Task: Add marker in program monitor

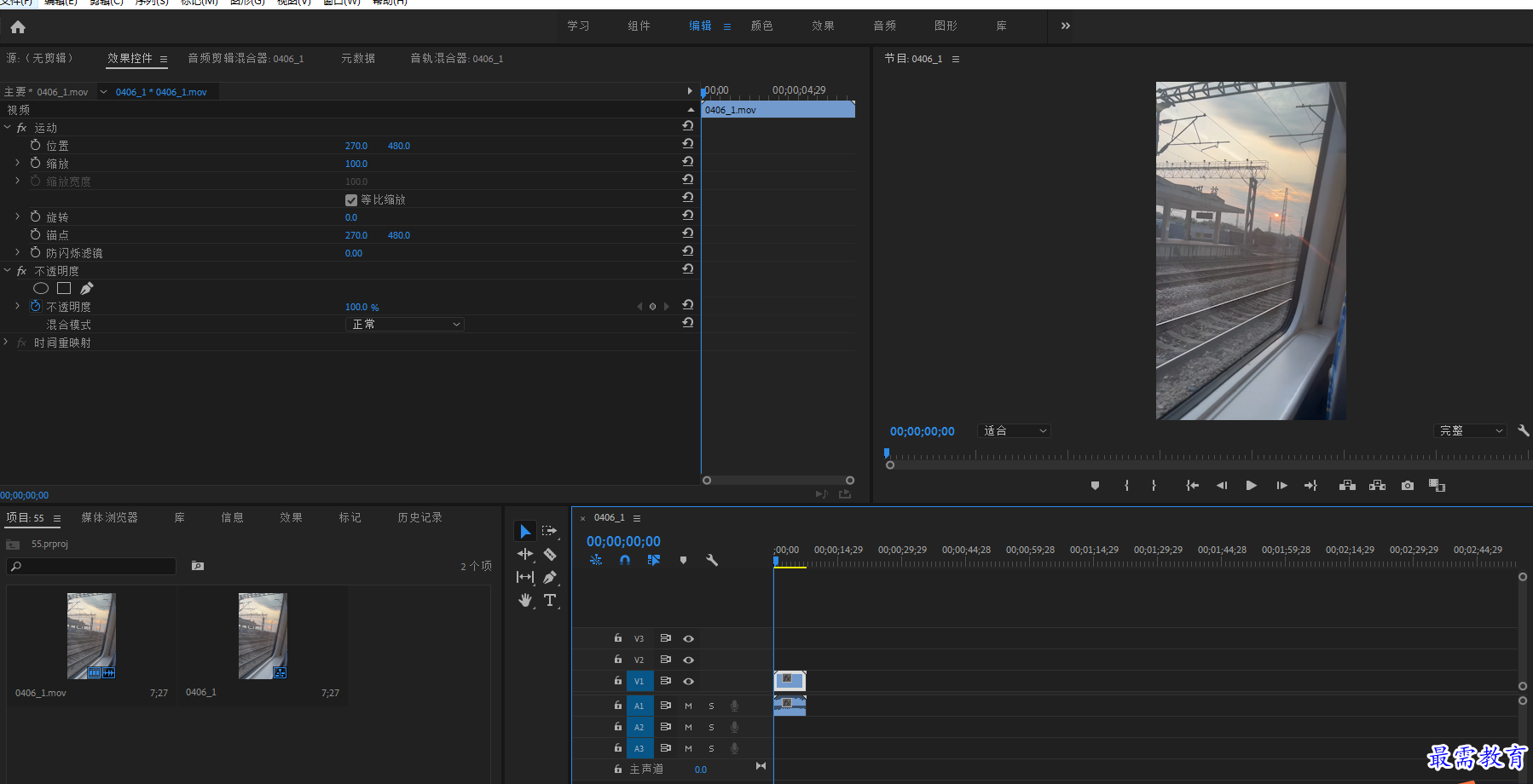Action: 1096,486
